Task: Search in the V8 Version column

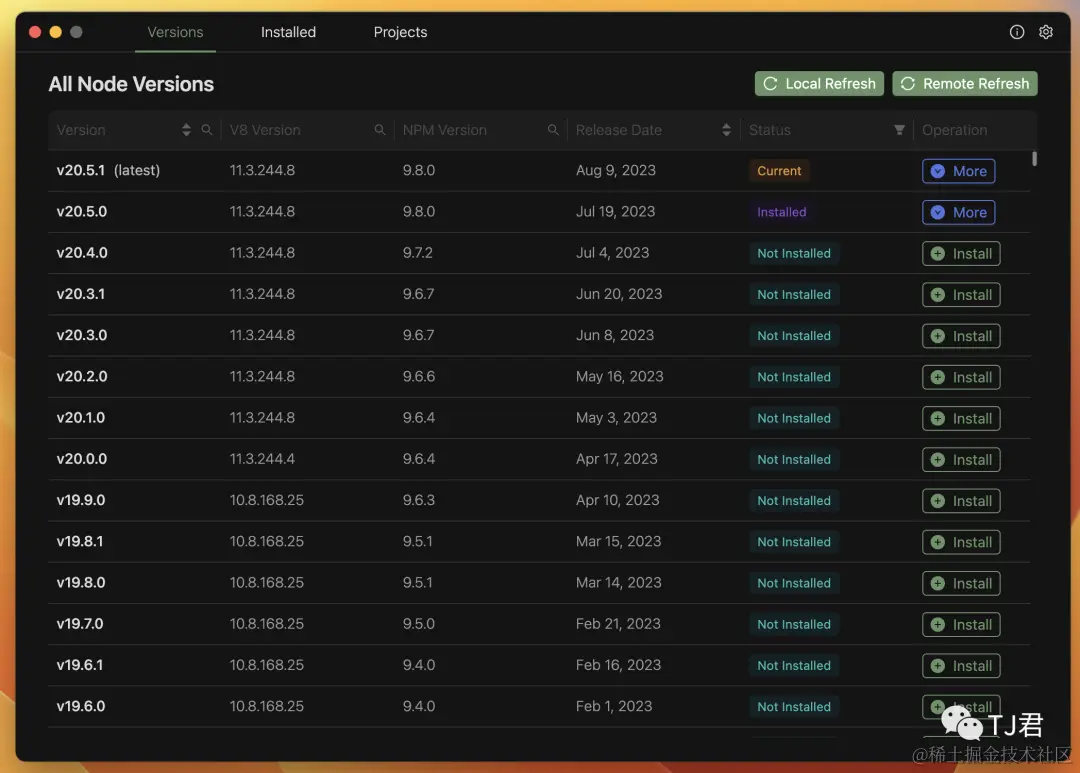Action: 380,130
